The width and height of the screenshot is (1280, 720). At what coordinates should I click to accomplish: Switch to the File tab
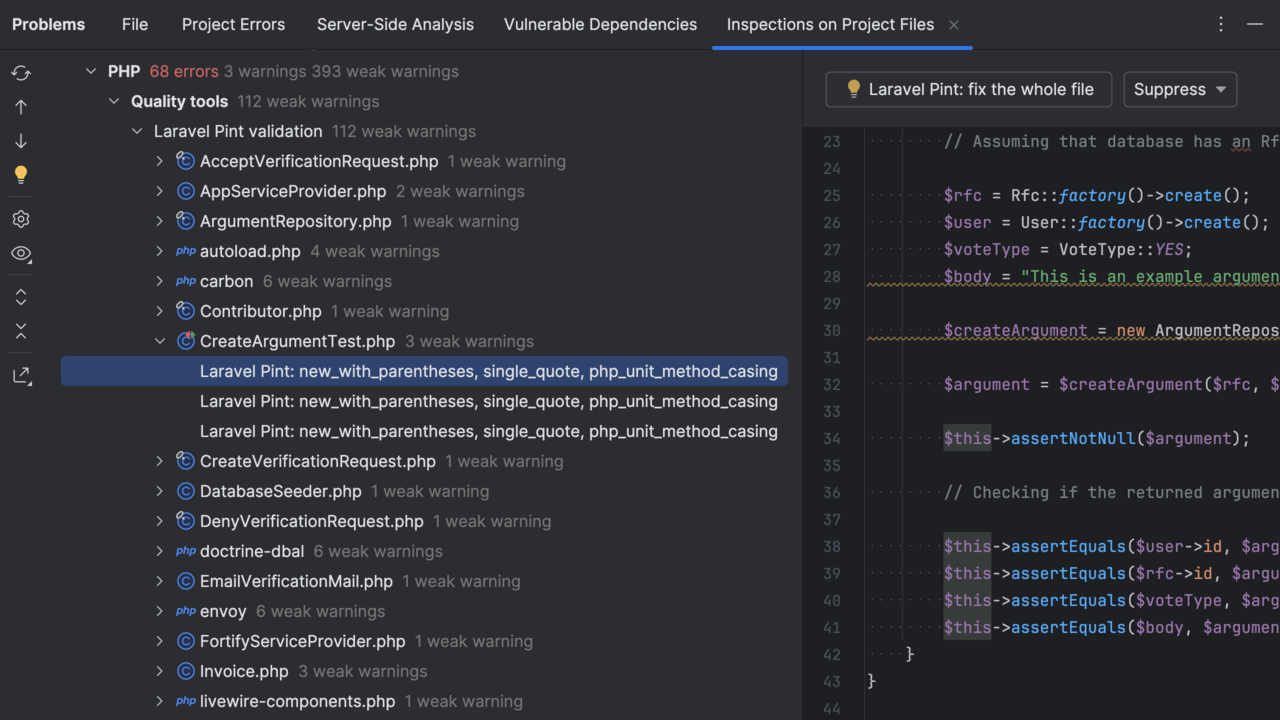tap(135, 24)
